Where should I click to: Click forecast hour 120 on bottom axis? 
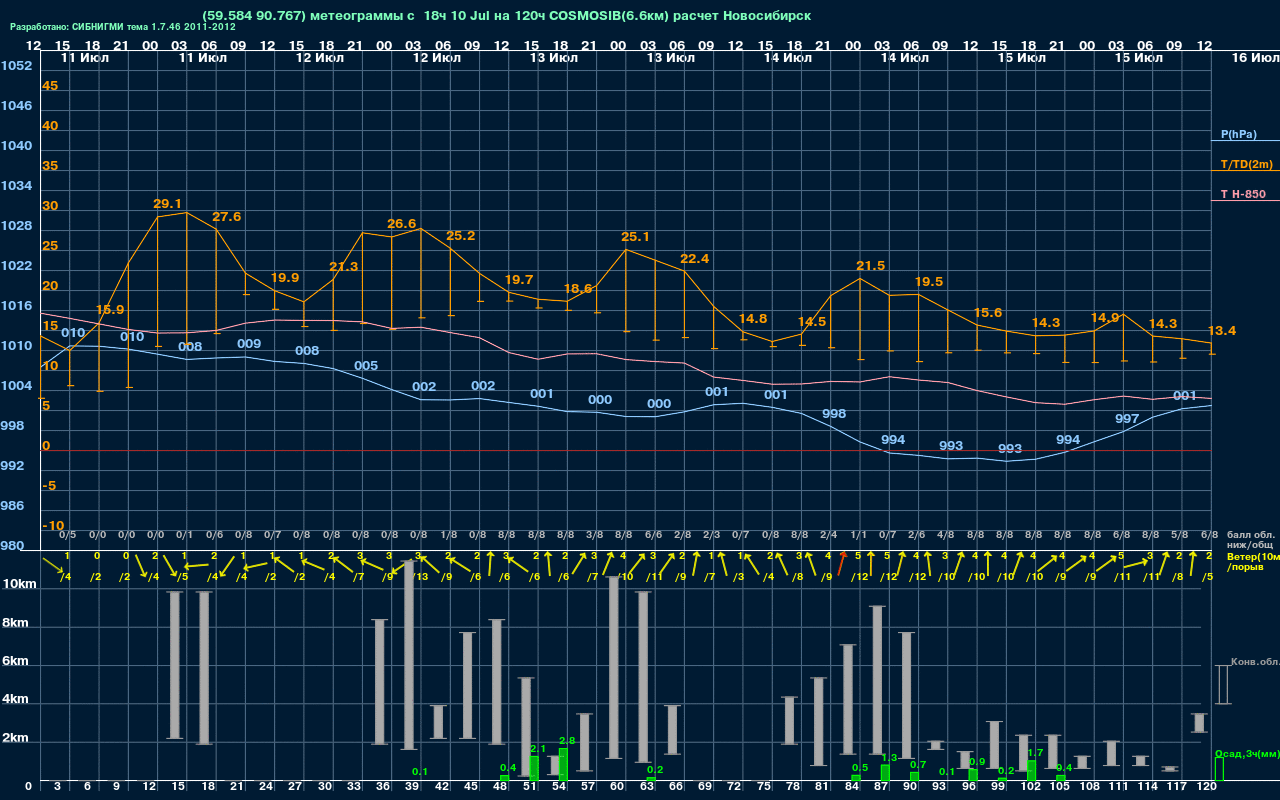pos(1206,787)
